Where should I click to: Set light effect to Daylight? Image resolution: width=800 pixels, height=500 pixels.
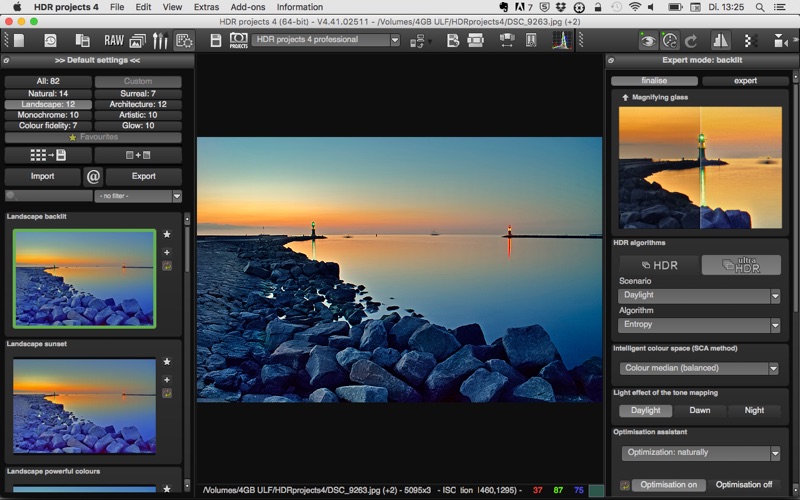[645, 410]
